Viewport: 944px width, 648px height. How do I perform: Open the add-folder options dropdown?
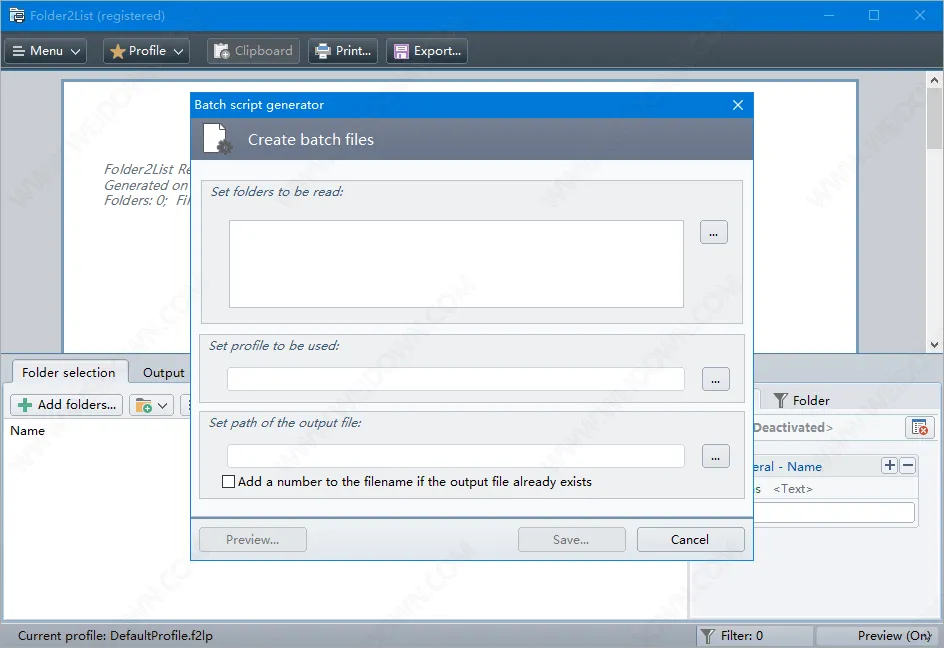152,405
